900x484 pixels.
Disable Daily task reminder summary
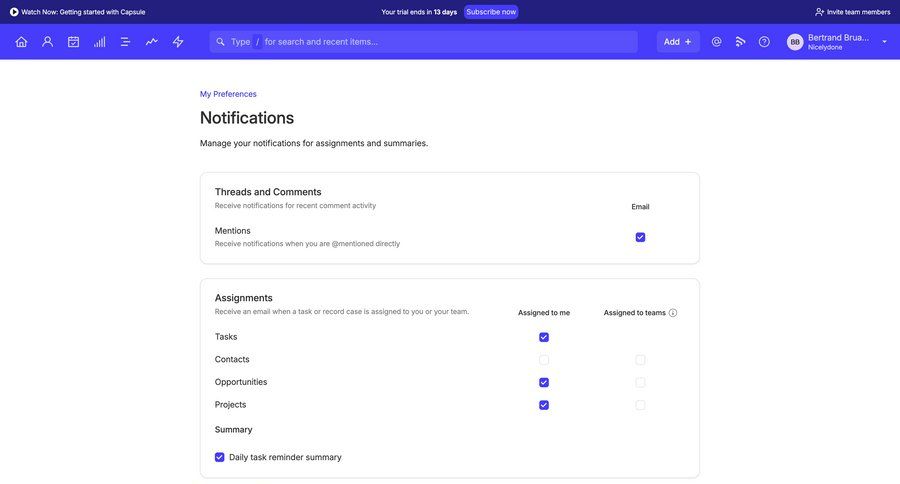(x=220, y=457)
